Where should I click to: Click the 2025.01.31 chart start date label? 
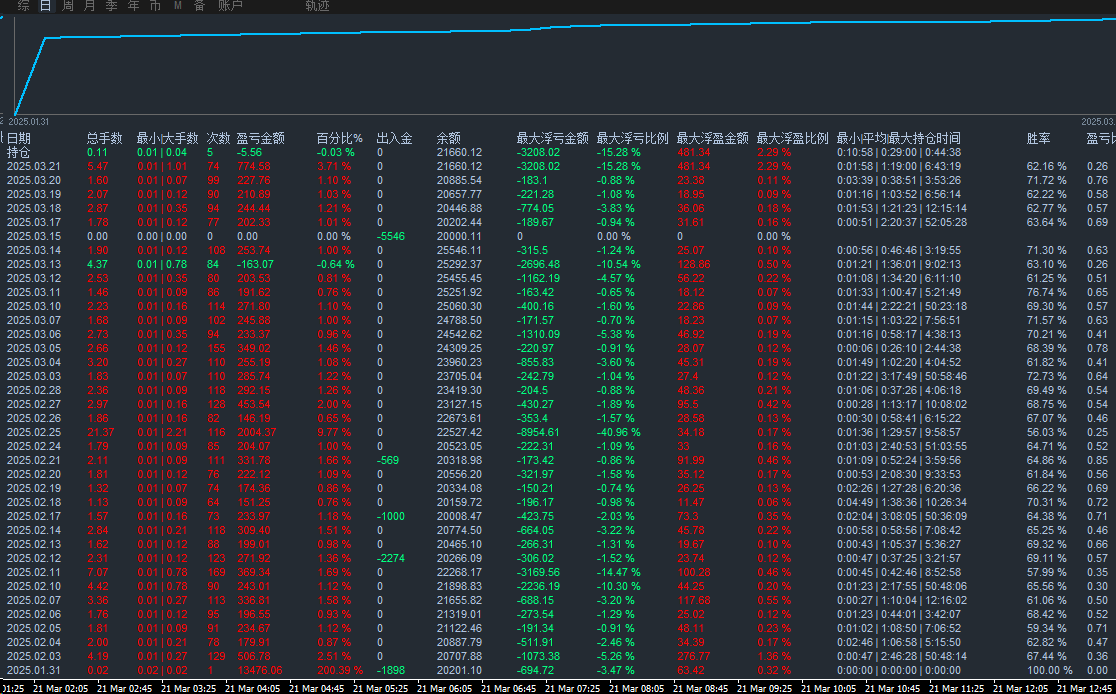(x=27, y=122)
